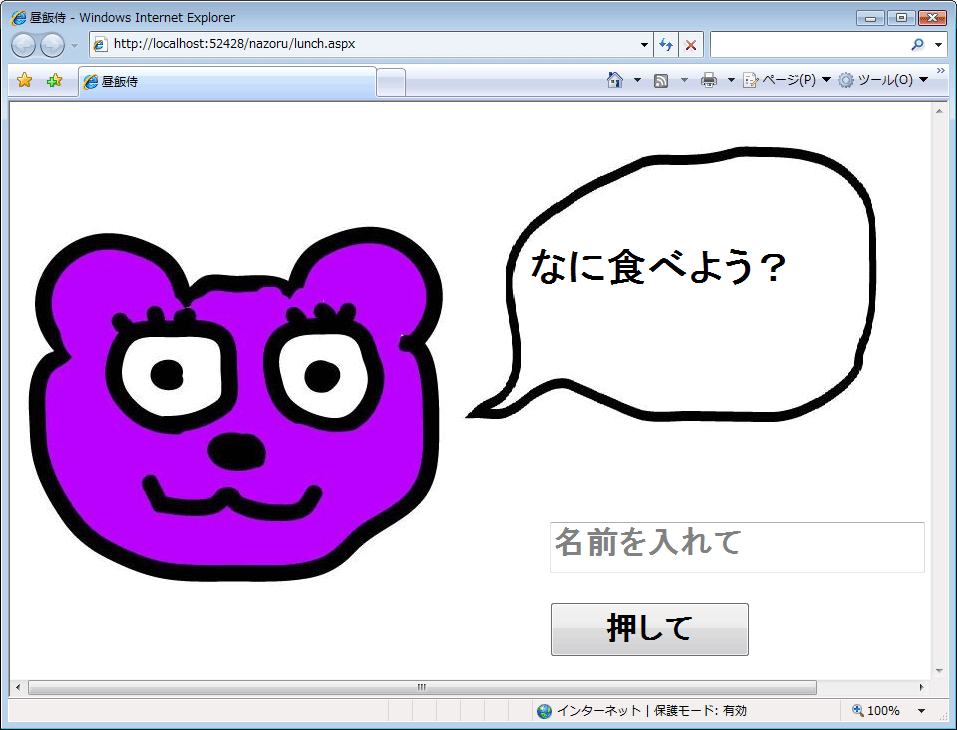Open the recent pages dropdown arrow
The image size is (957, 730).
(74, 46)
